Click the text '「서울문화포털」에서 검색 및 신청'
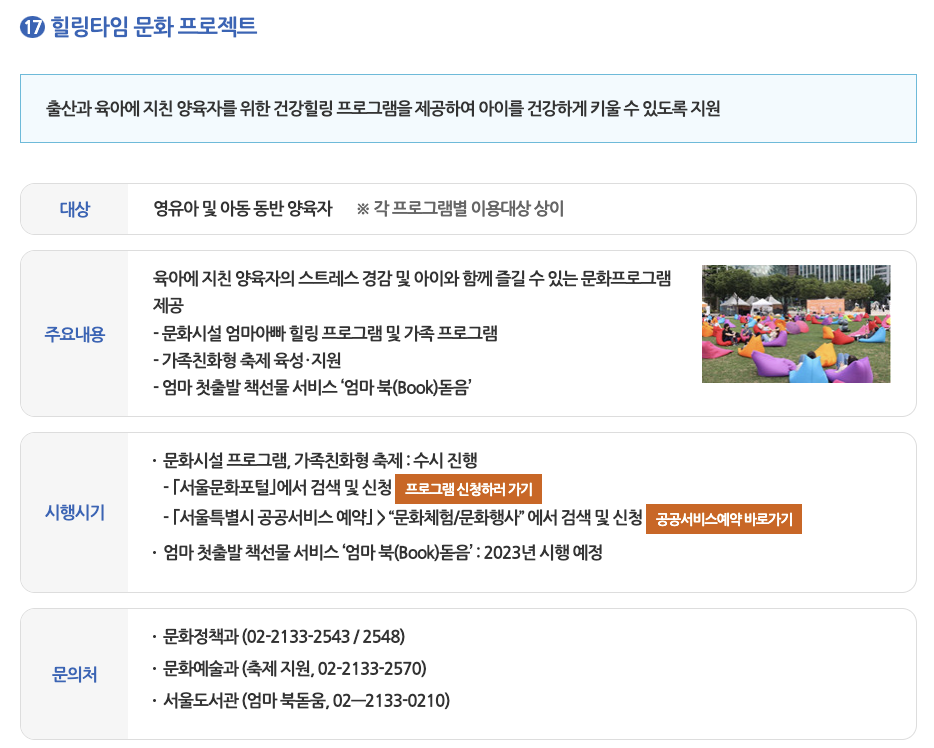934x748 pixels. point(282,488)
